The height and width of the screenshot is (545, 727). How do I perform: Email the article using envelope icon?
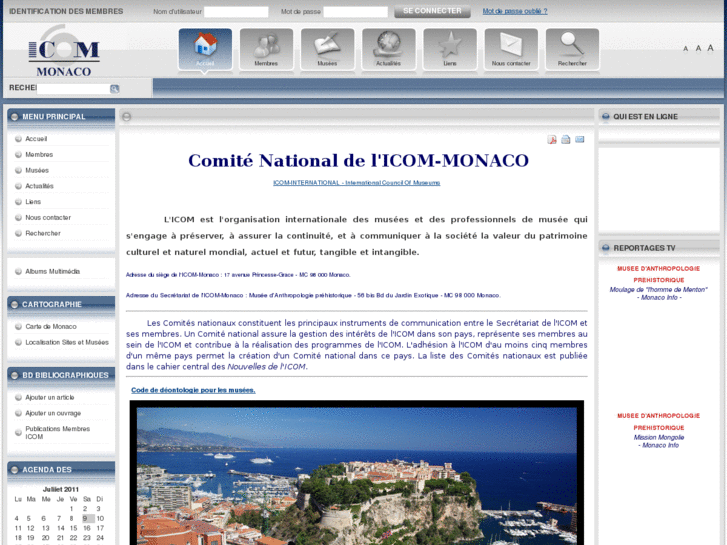[x=580, y=139]
